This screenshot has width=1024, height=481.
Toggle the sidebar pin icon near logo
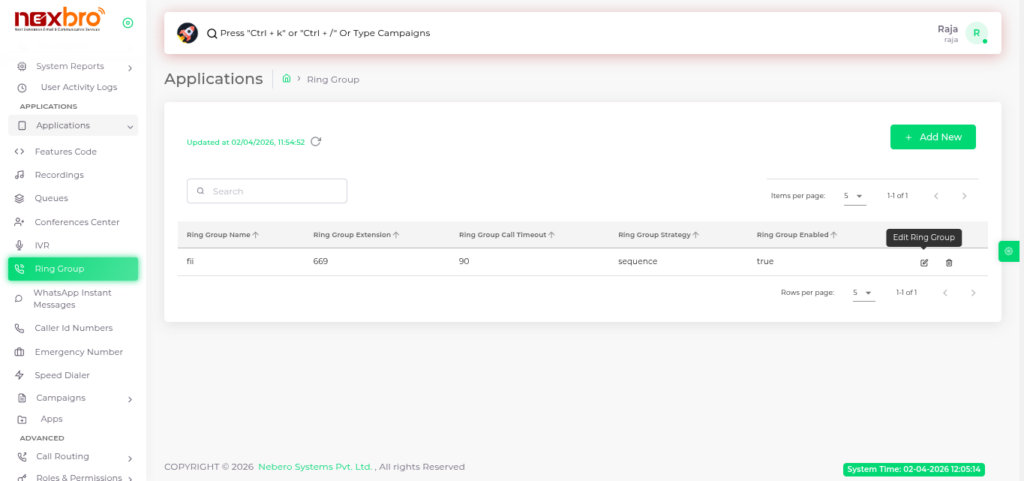127,23
